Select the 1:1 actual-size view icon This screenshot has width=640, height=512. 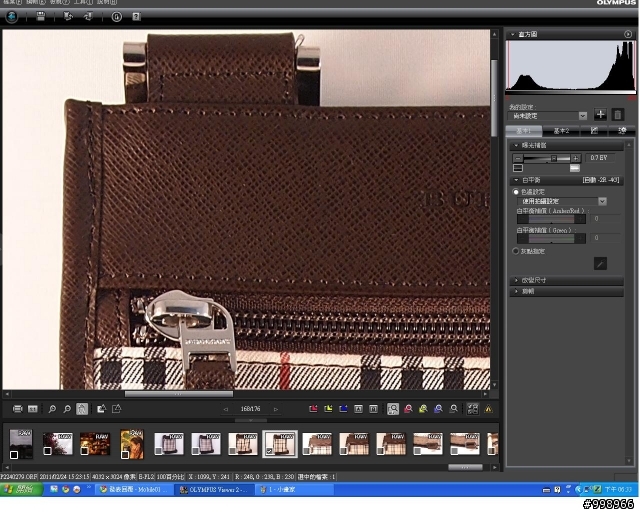pyautogui.click(x=33, y=409)
